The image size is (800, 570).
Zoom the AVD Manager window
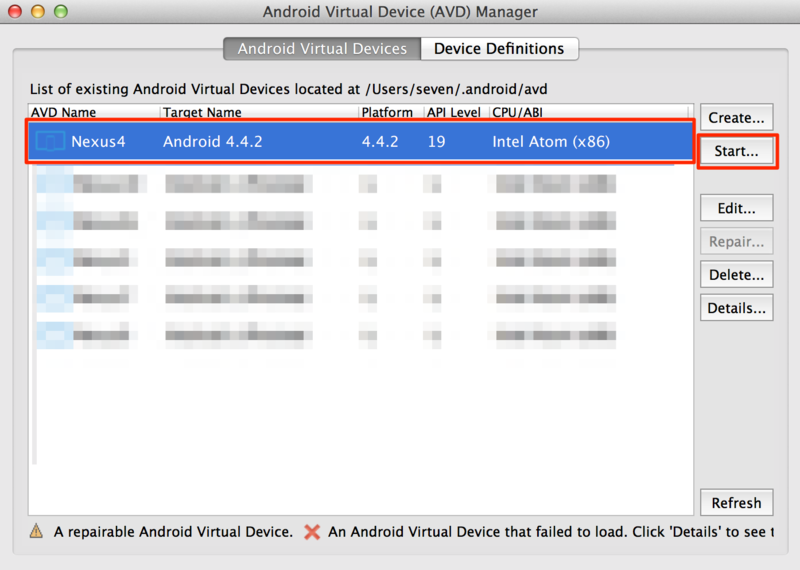pyautogui.click(x=61, y=11)
